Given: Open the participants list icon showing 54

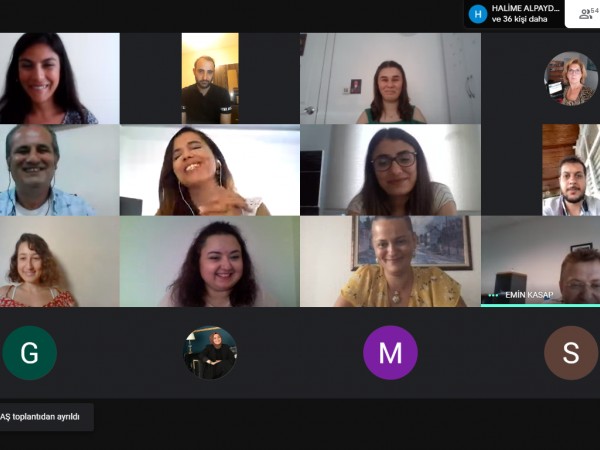Looking at the screenshot, I should (585, 14).
